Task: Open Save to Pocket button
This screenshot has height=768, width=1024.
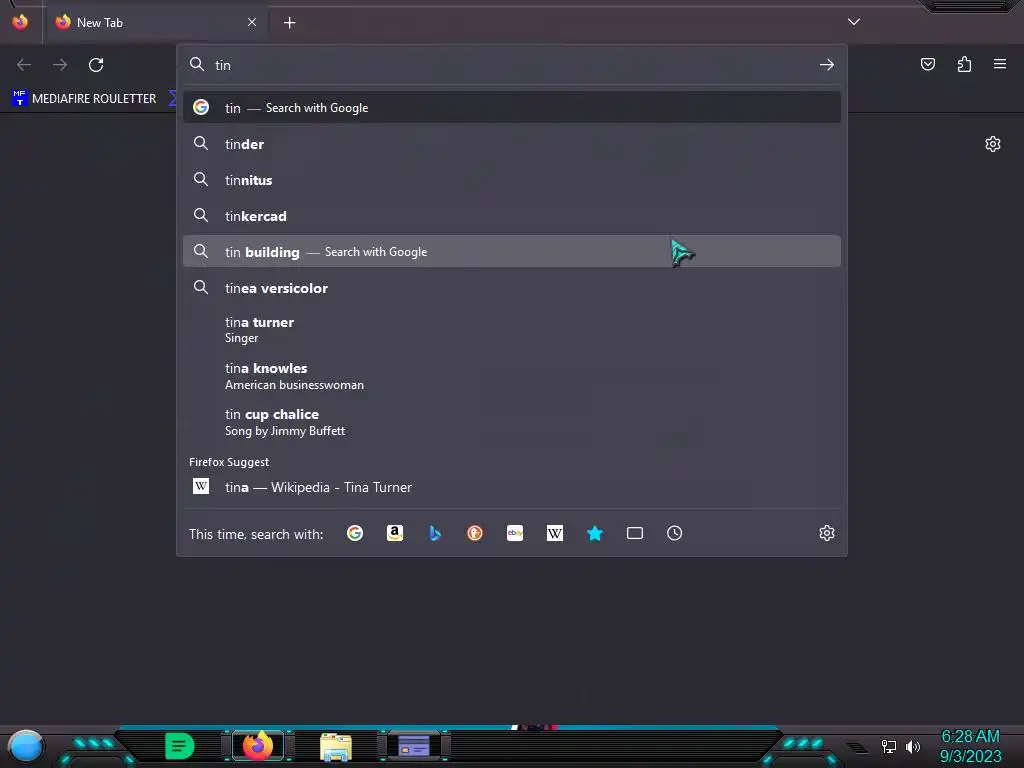Action: [x=928, y=64]
